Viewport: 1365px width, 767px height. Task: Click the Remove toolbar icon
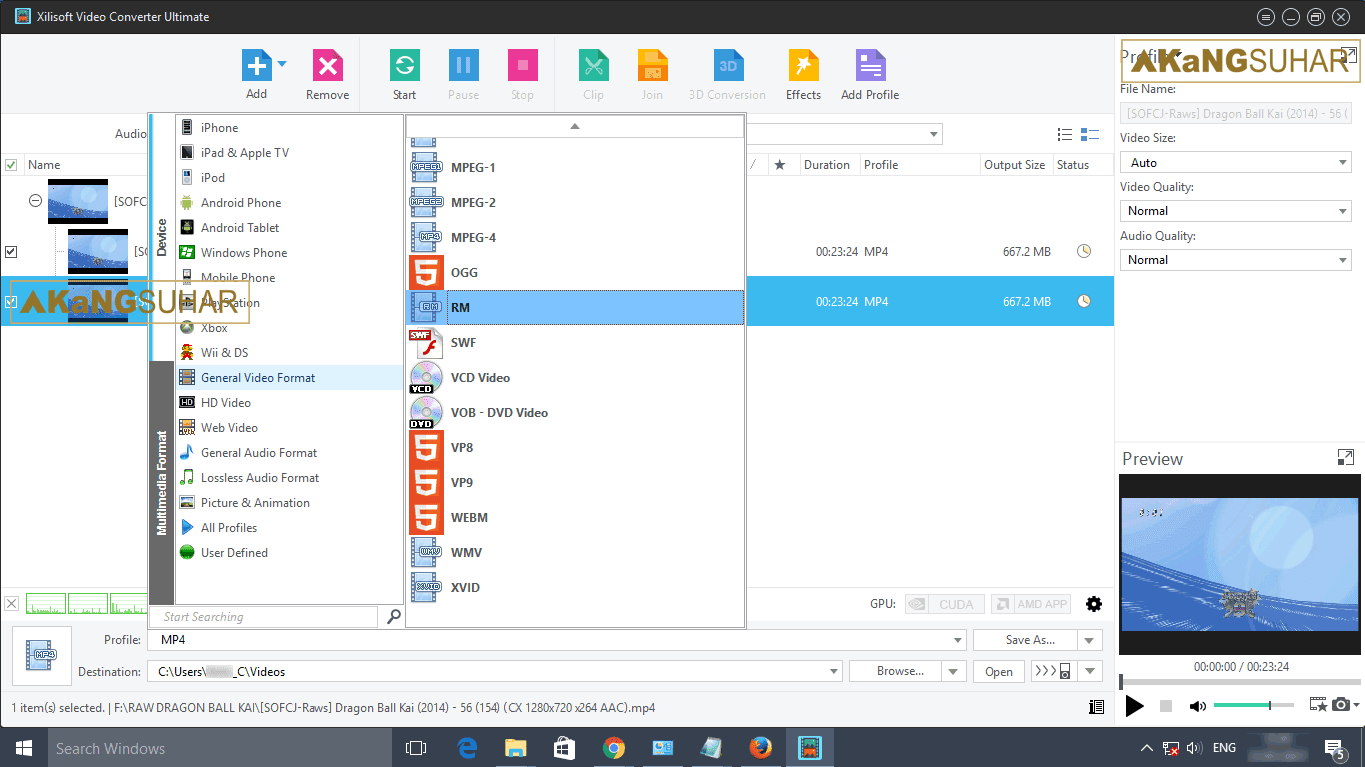click(x=327, y=66)
